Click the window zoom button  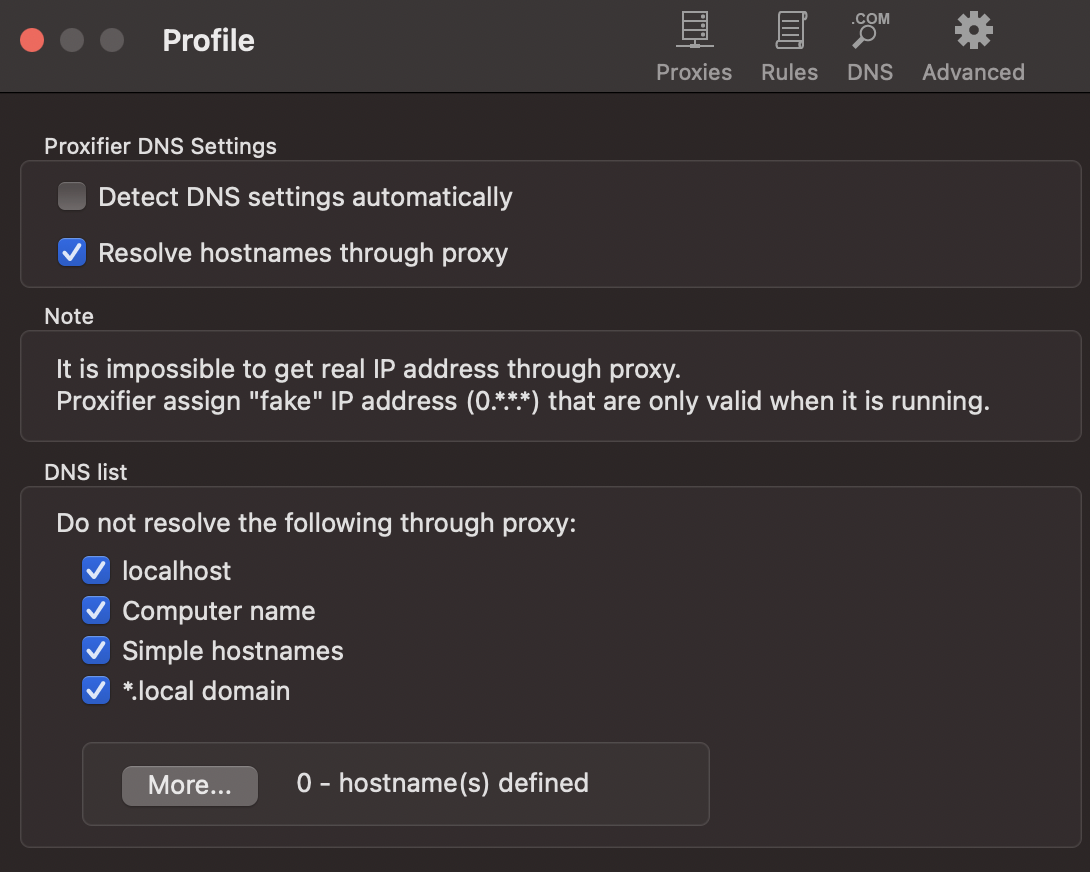(x=112, y=40)
